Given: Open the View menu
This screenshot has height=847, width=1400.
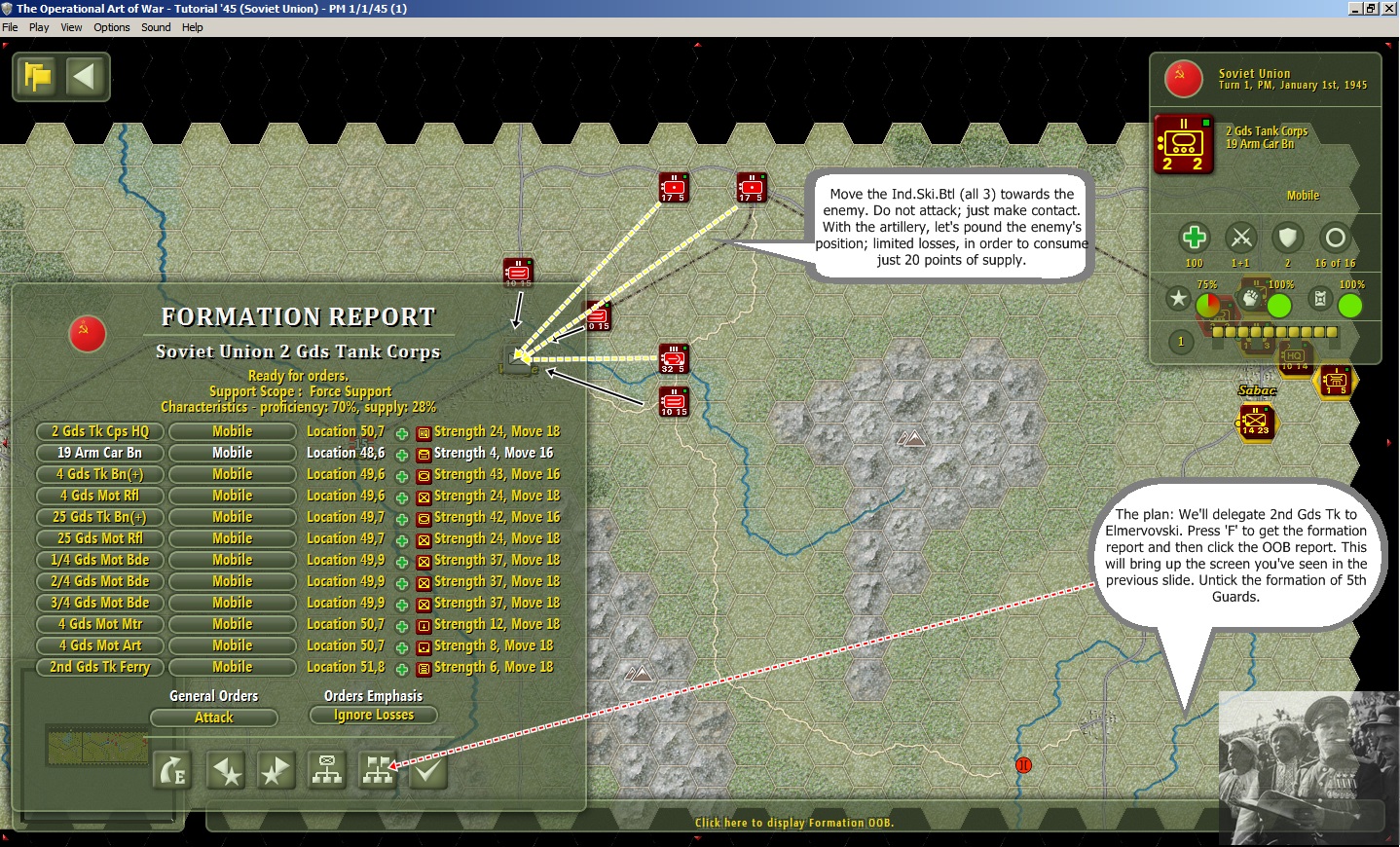Looking at the screenshot, I should pyautogui.click(x=71, y=27).
